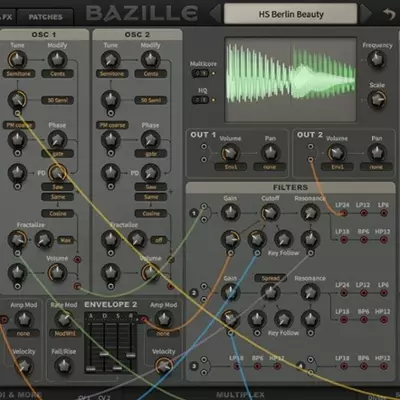Click the OSC 1 Tune knob
The width and height of the screenshot is (400, 400).
[x=17, y=60]
